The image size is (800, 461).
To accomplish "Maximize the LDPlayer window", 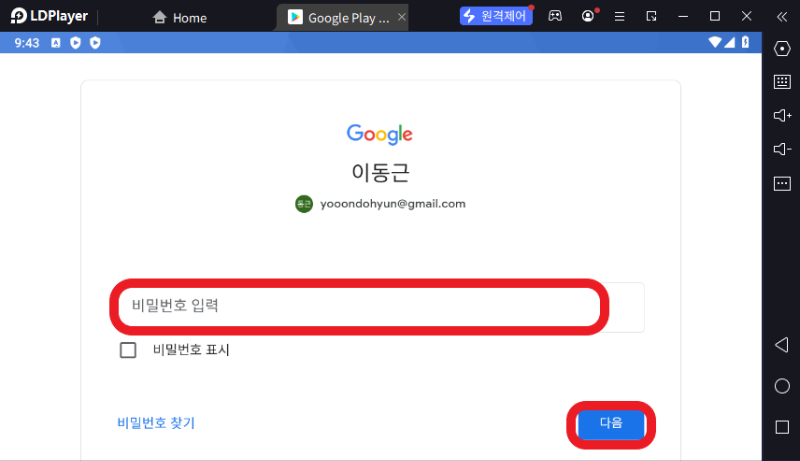I will (x=715, y=16).
